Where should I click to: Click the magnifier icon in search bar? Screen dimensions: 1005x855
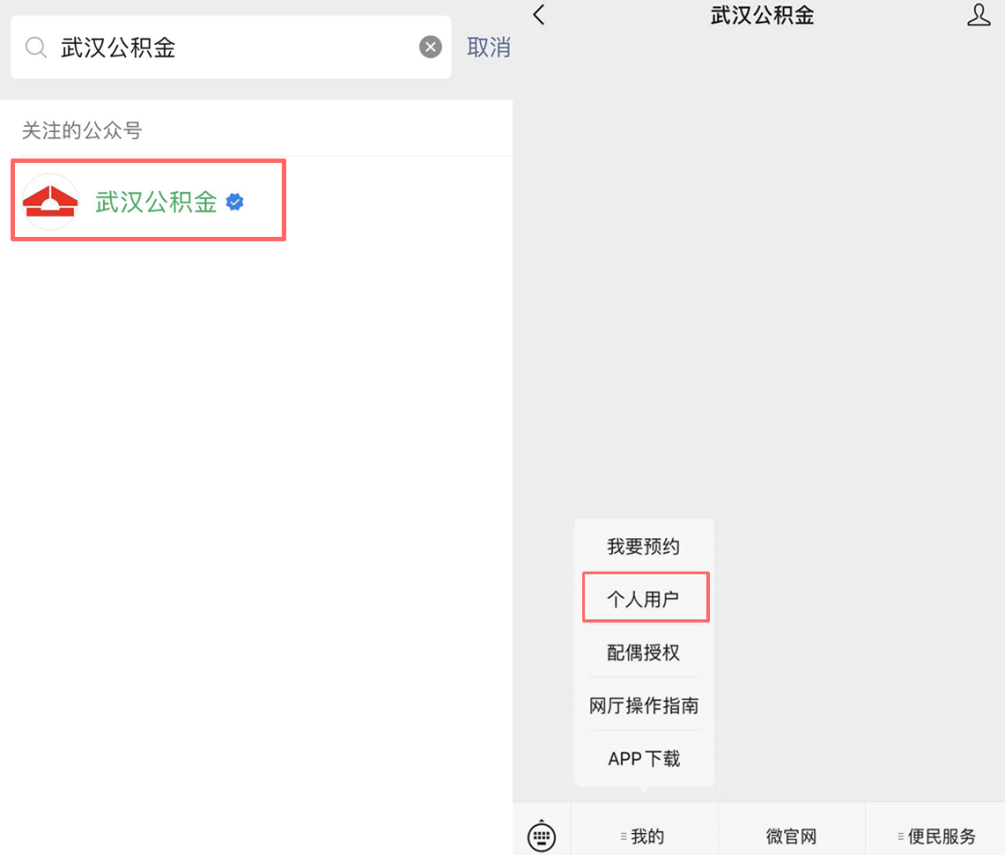coord(36,47)
